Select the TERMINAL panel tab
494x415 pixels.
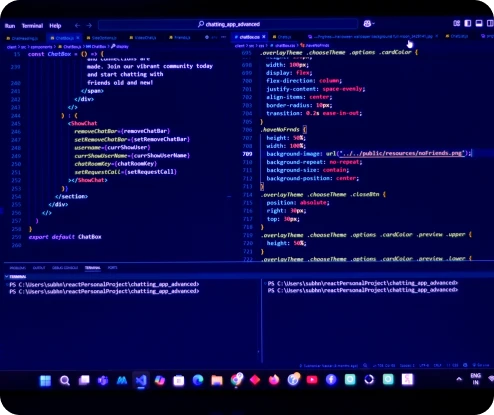click(x=92, y=268)
